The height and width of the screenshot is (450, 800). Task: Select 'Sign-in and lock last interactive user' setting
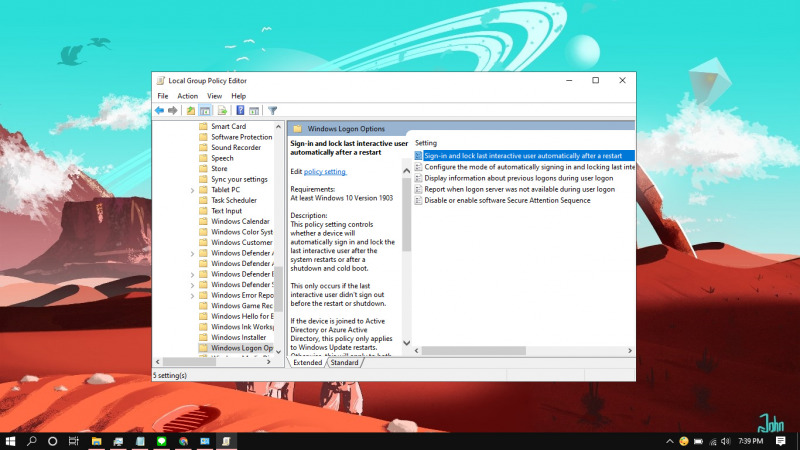524,156
